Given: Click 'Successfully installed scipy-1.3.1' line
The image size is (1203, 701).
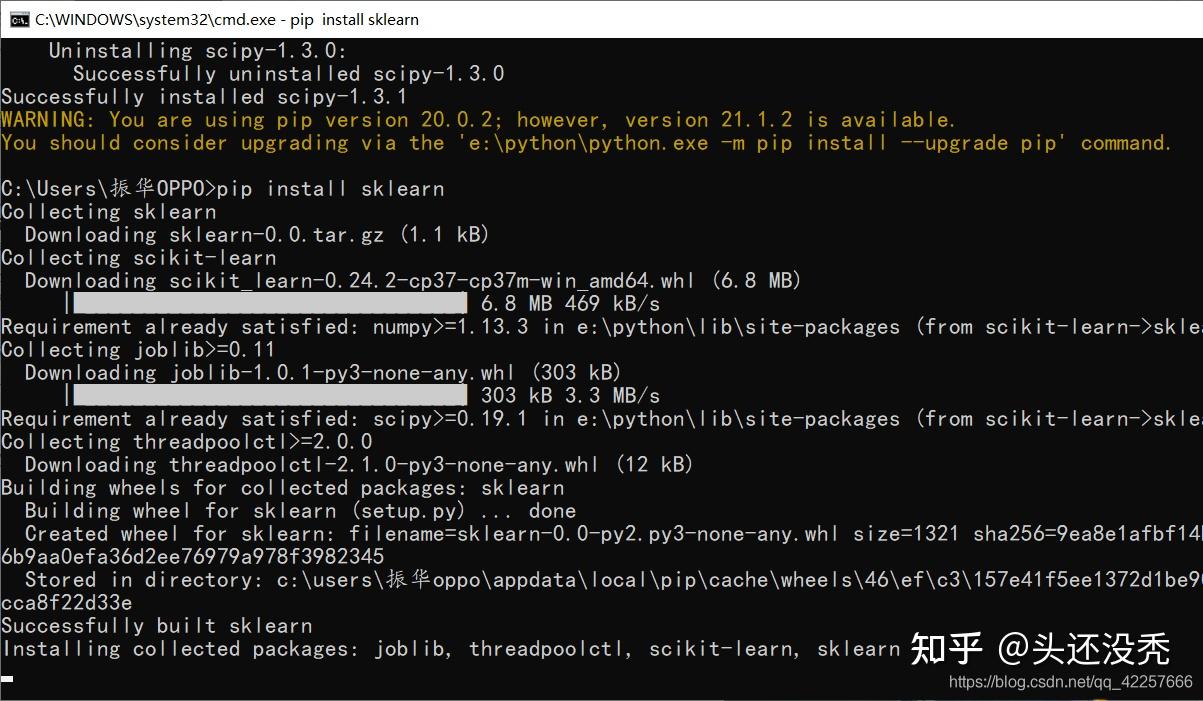Looking at the screenshot, I should (x=204, y=97).
